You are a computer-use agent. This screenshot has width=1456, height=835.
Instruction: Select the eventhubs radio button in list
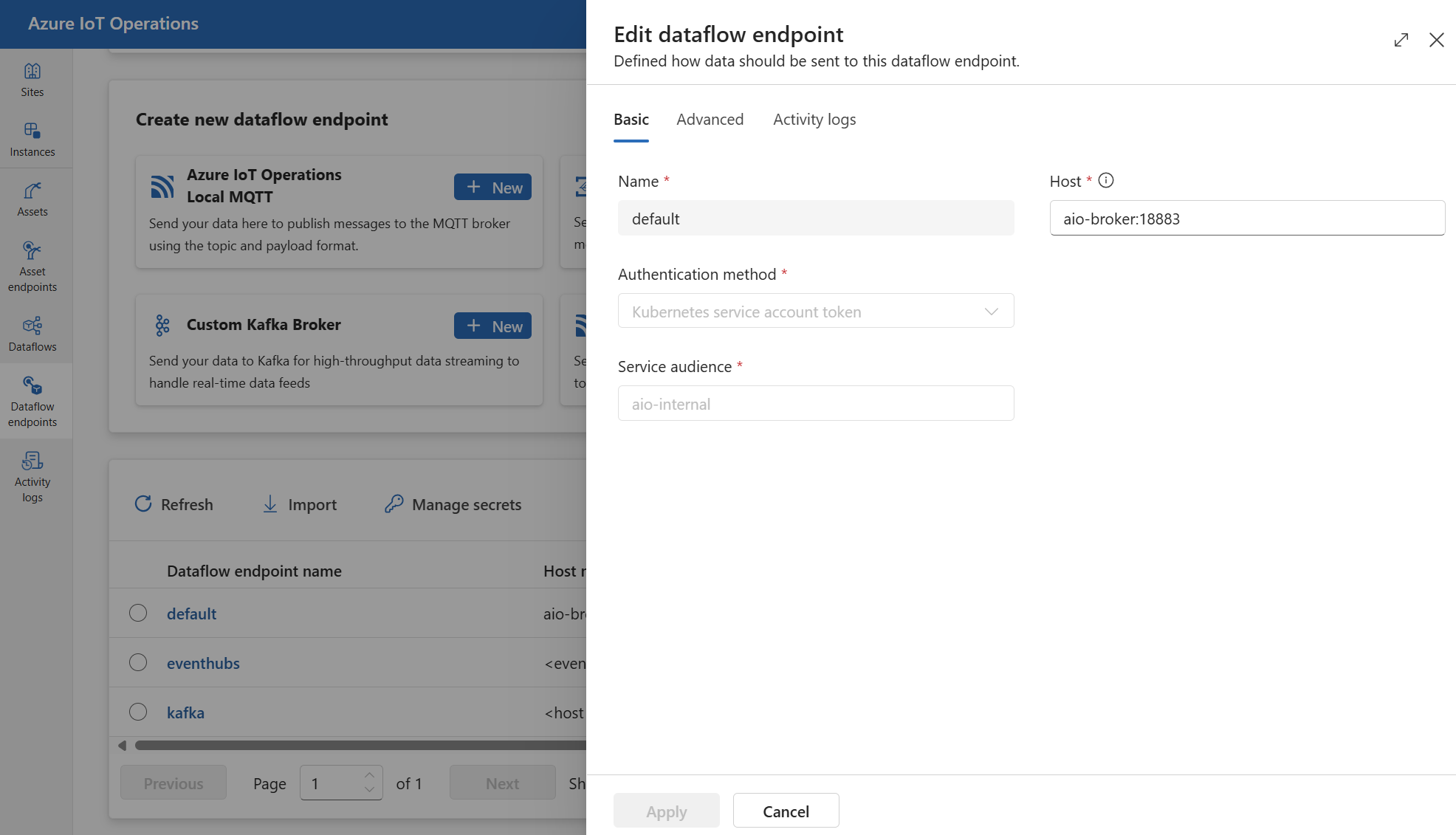(137, 662)
